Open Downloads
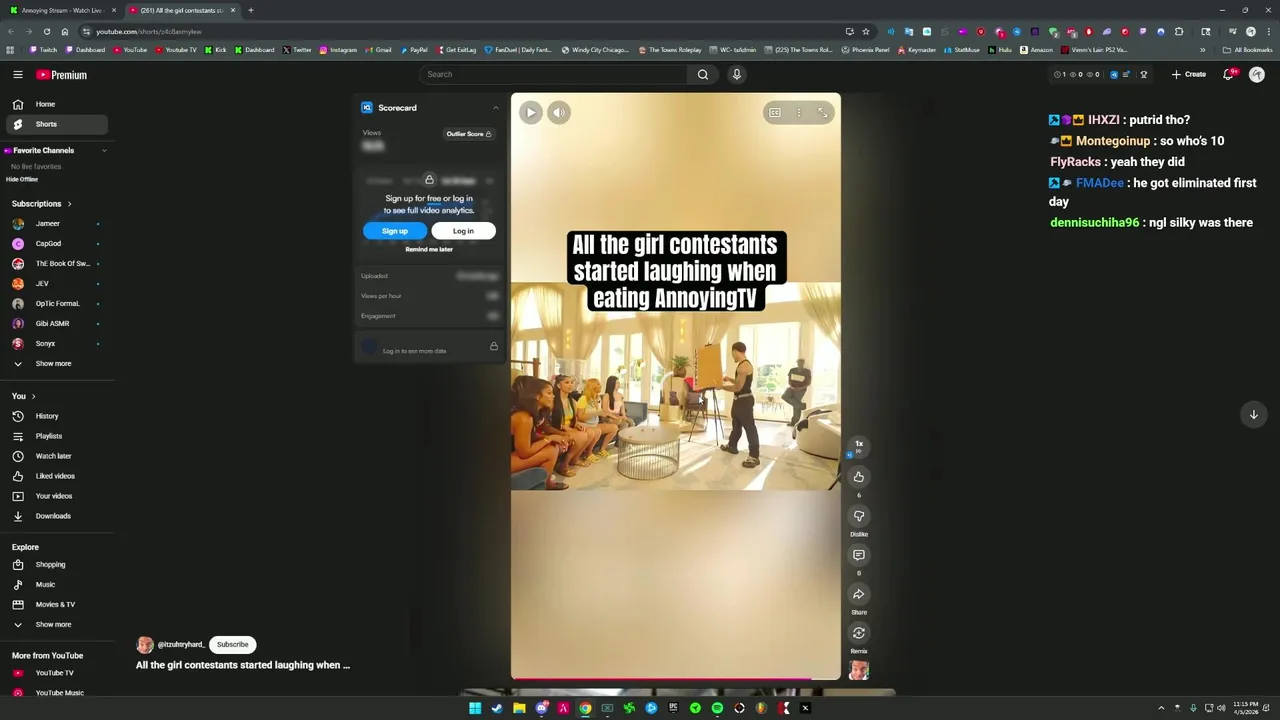The height and width of the screenshot is (720, 1280). 57,516
